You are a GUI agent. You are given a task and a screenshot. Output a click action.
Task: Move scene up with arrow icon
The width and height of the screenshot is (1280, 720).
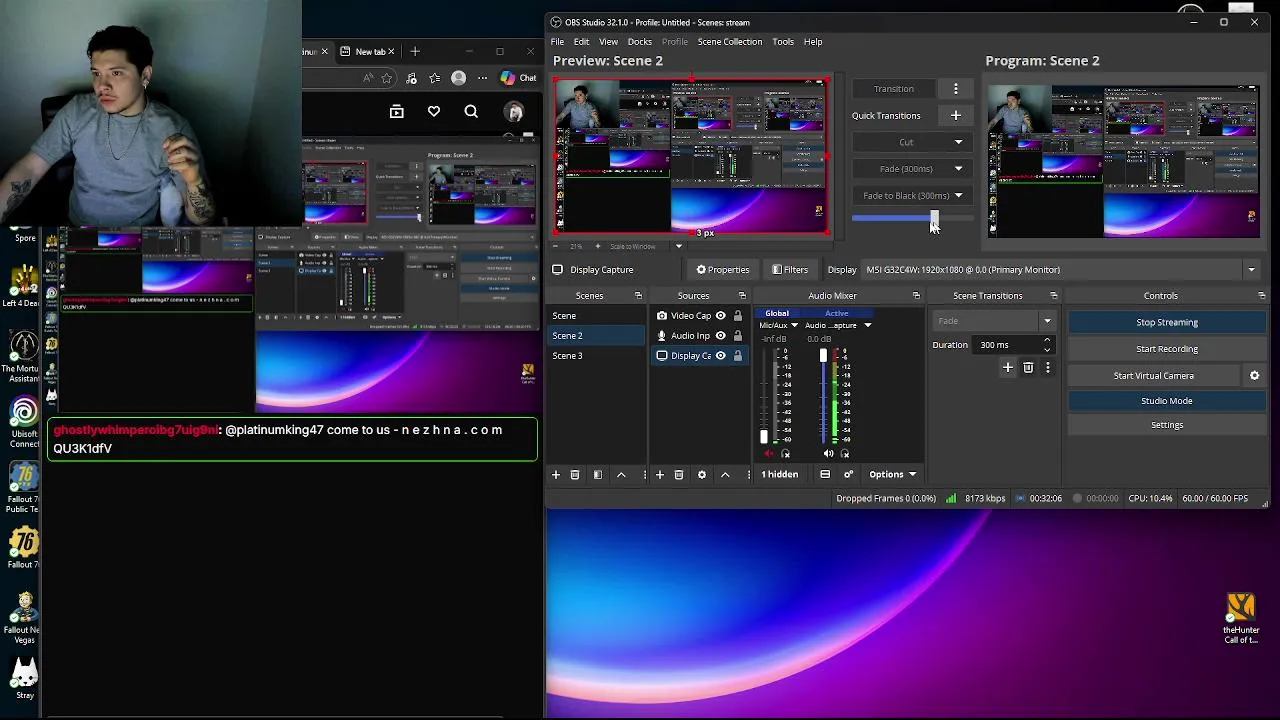(x=621, y=474)
